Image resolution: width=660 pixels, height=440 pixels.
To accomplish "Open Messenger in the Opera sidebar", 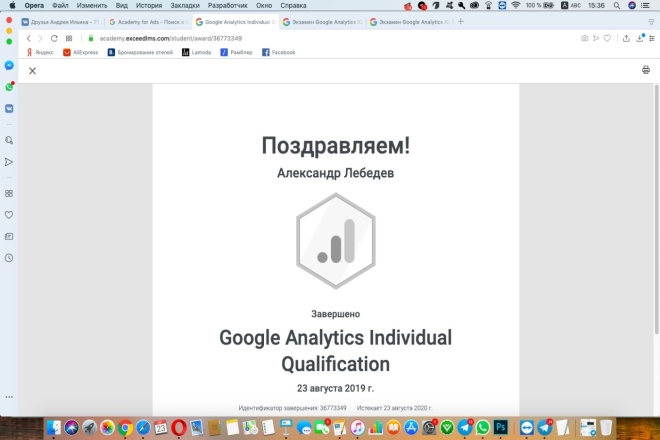I will [x=9, y=65].
